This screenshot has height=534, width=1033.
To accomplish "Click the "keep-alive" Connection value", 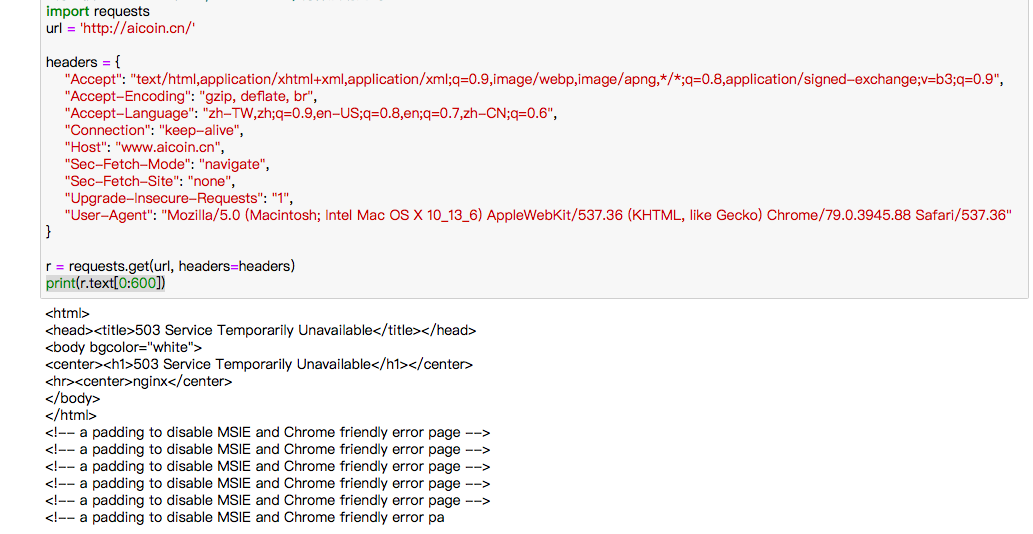I will point(200,130).
